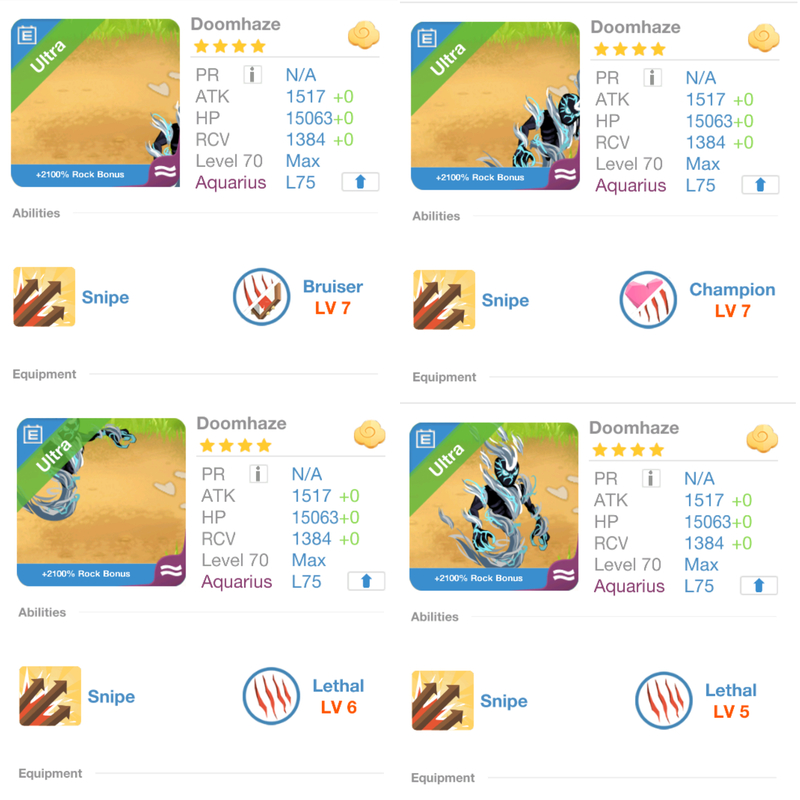Tap Snipe ability icon in Champion card
Image resolution: width=800 pixels, height=800 pixels.
pyautogui.click(x=444, y=300)
